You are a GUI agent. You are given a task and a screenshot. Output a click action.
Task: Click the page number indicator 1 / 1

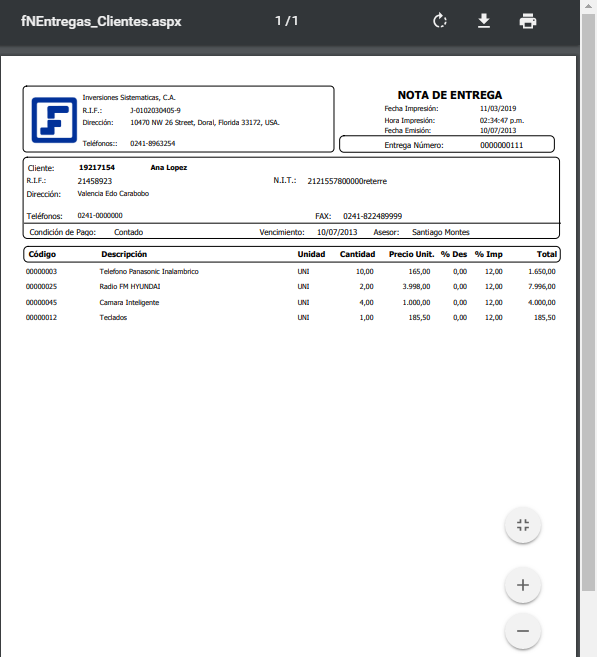coord(287,21)
